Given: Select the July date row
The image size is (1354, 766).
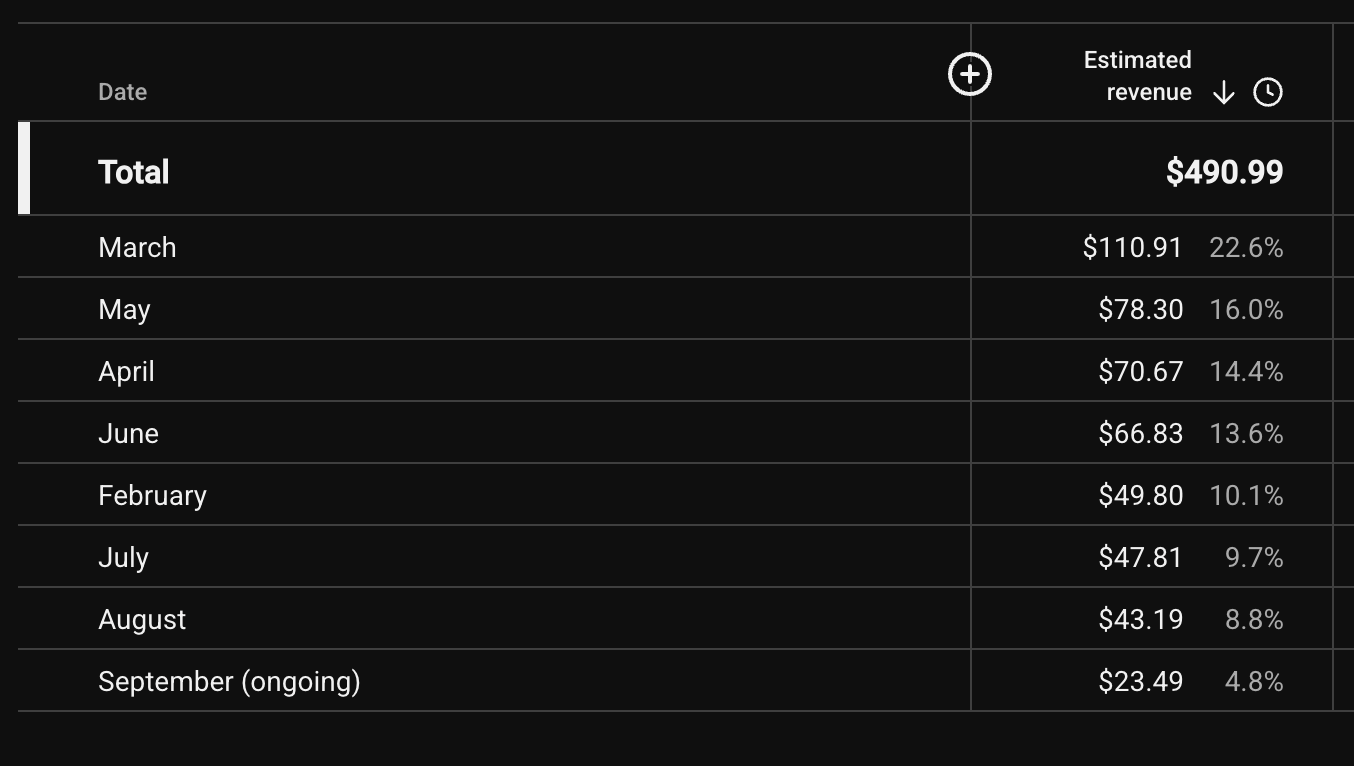Looking at the screenshot, I should [676, 557].
